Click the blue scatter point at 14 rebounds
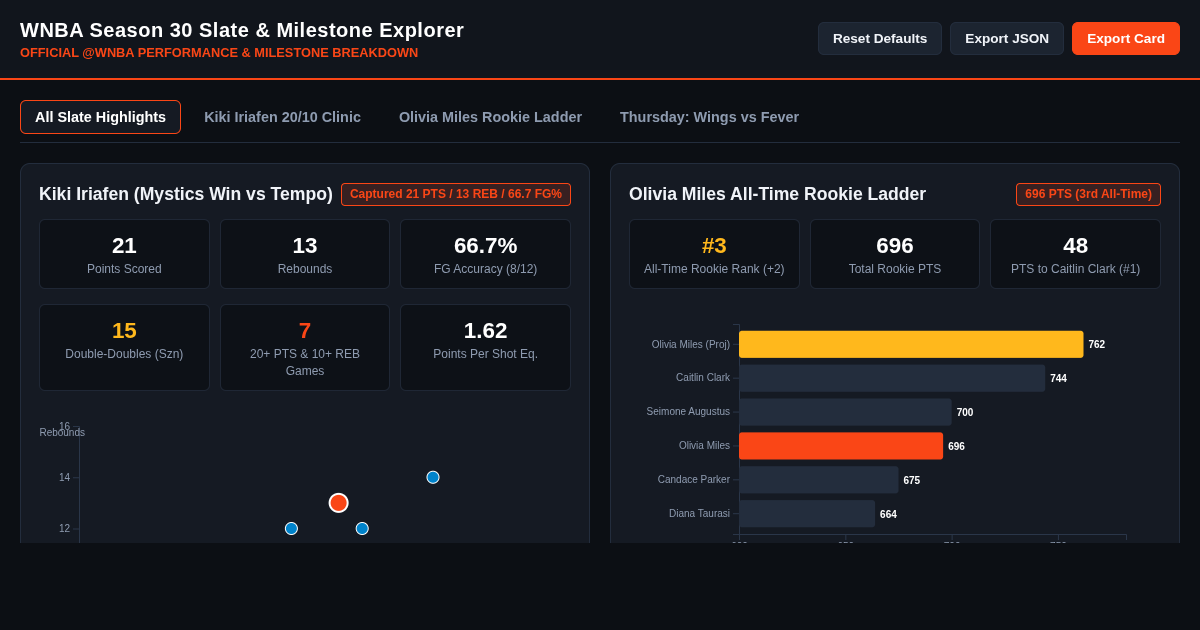The height and width of the screenshot is (630, 1200). pyautogui.click(x=433, y=477)
